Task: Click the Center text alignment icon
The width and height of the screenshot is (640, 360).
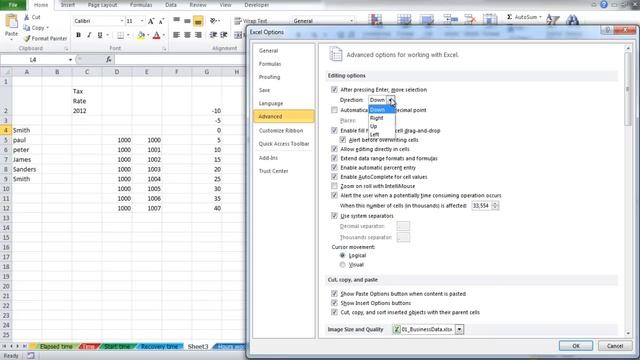Action: tap(187, 36)
